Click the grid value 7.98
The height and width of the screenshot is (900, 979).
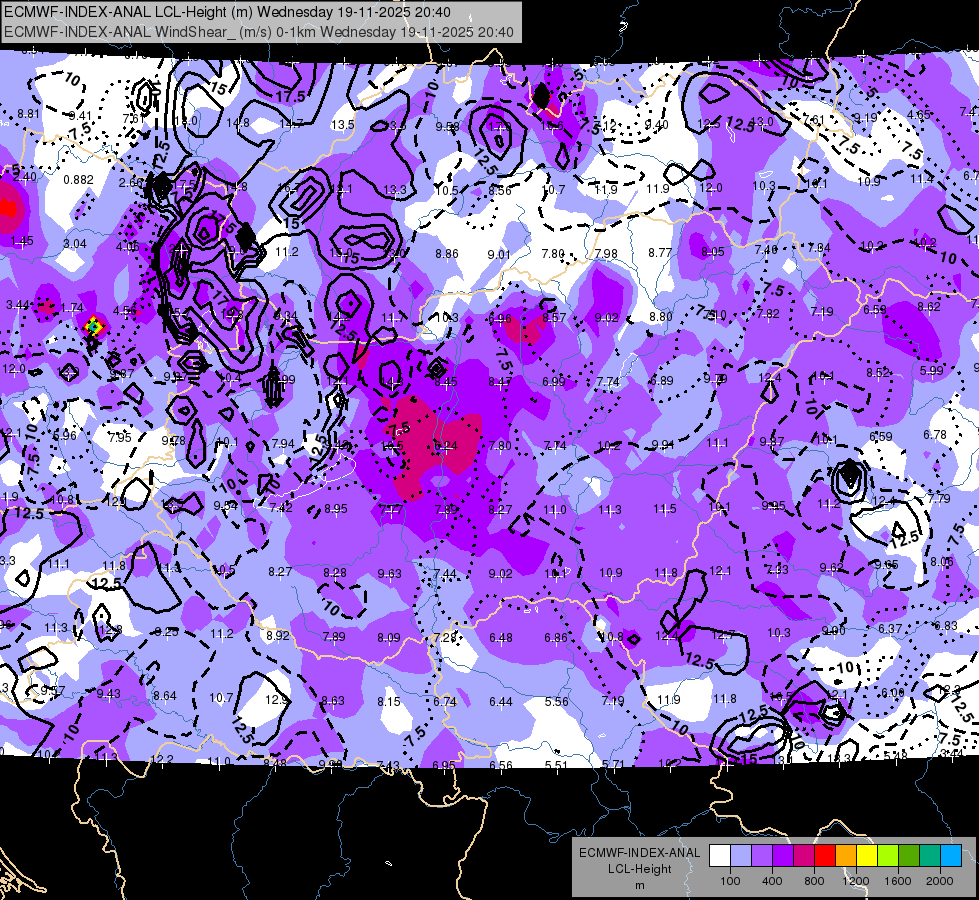click(x=606, y=254)
